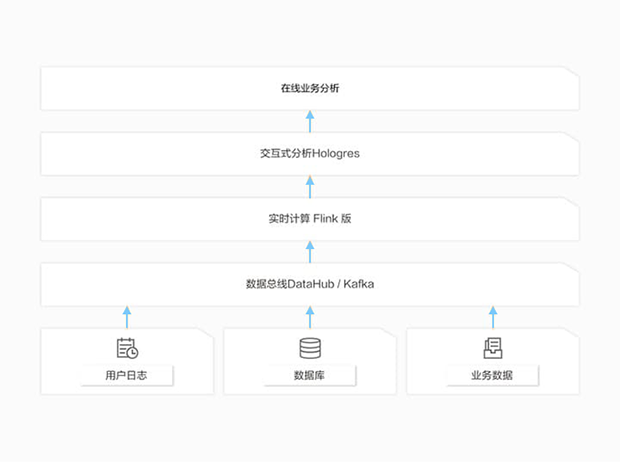The image size is (620, 462).
Task: Click the 用户日志 calendar-clock icon
Action: pos(127,348)
